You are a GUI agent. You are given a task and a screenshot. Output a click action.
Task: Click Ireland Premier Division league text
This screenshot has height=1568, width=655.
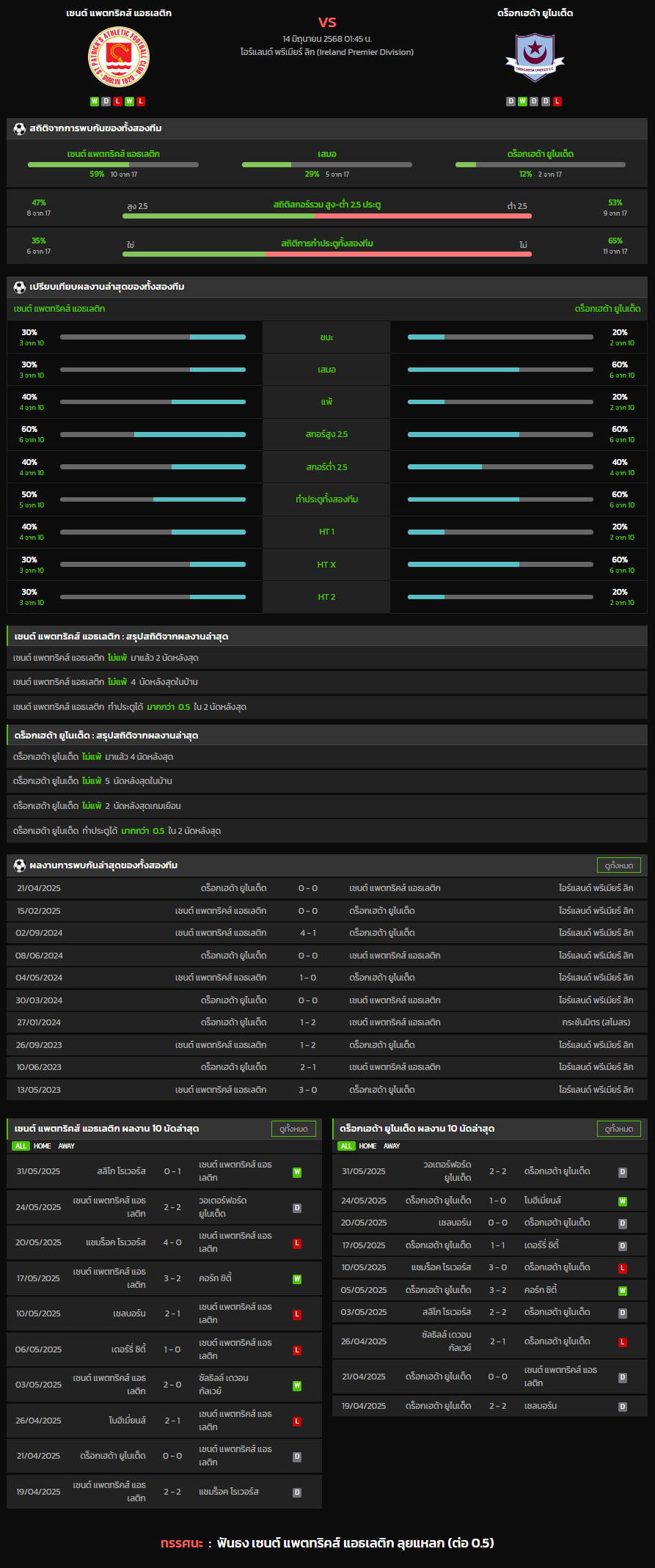327,52
